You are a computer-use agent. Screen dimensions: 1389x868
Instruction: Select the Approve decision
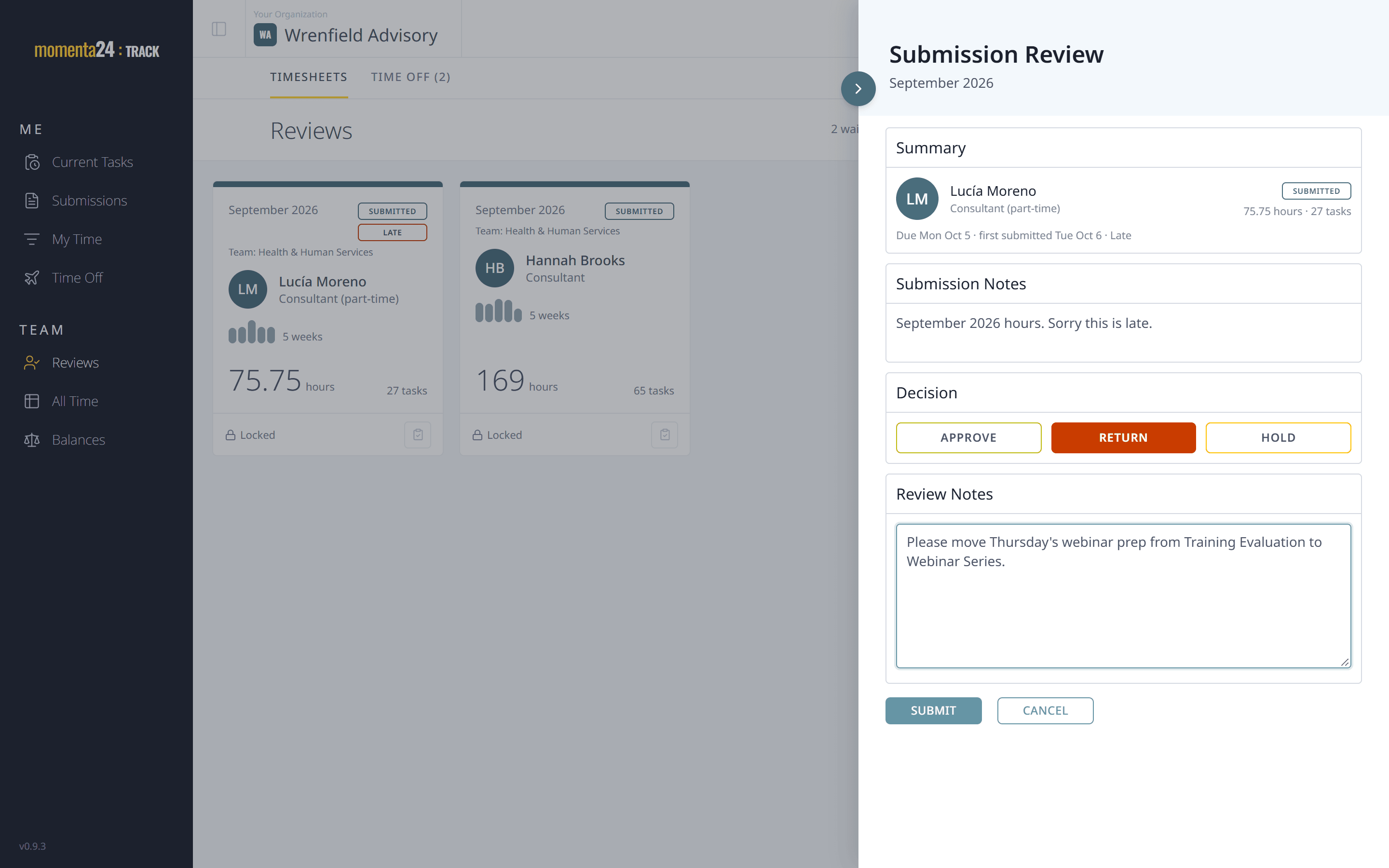tap(969, 437)
